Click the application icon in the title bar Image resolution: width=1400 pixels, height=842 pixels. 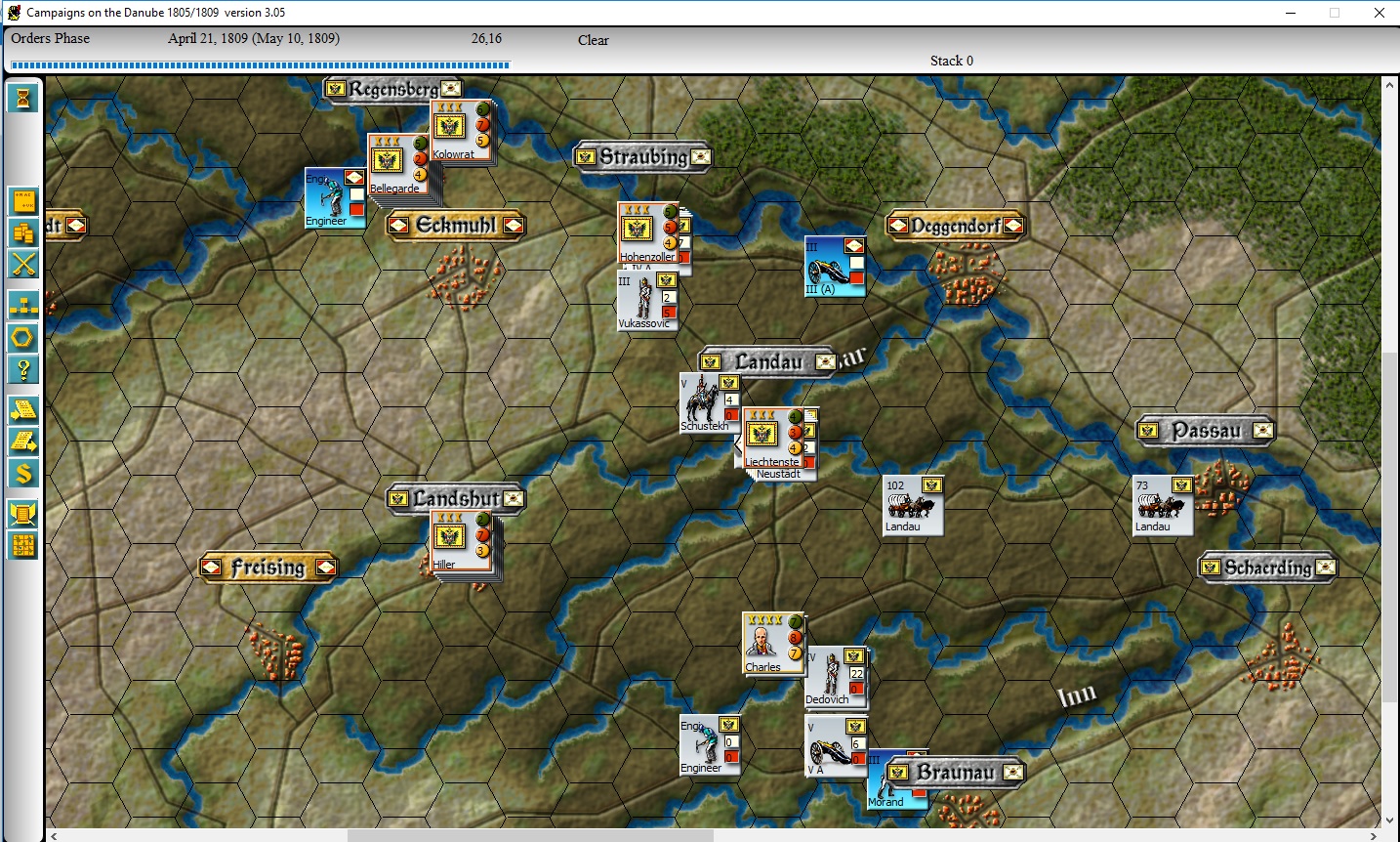[x=14, y=13]
